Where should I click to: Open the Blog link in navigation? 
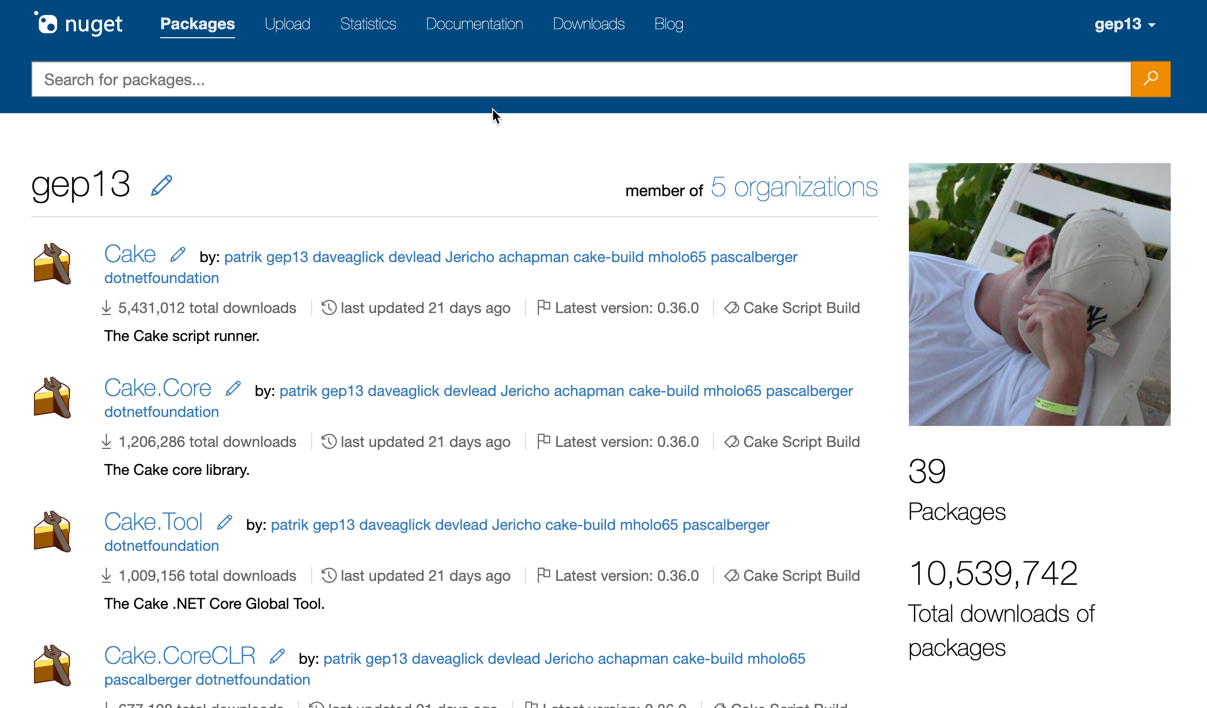click(x=668, y=24)
